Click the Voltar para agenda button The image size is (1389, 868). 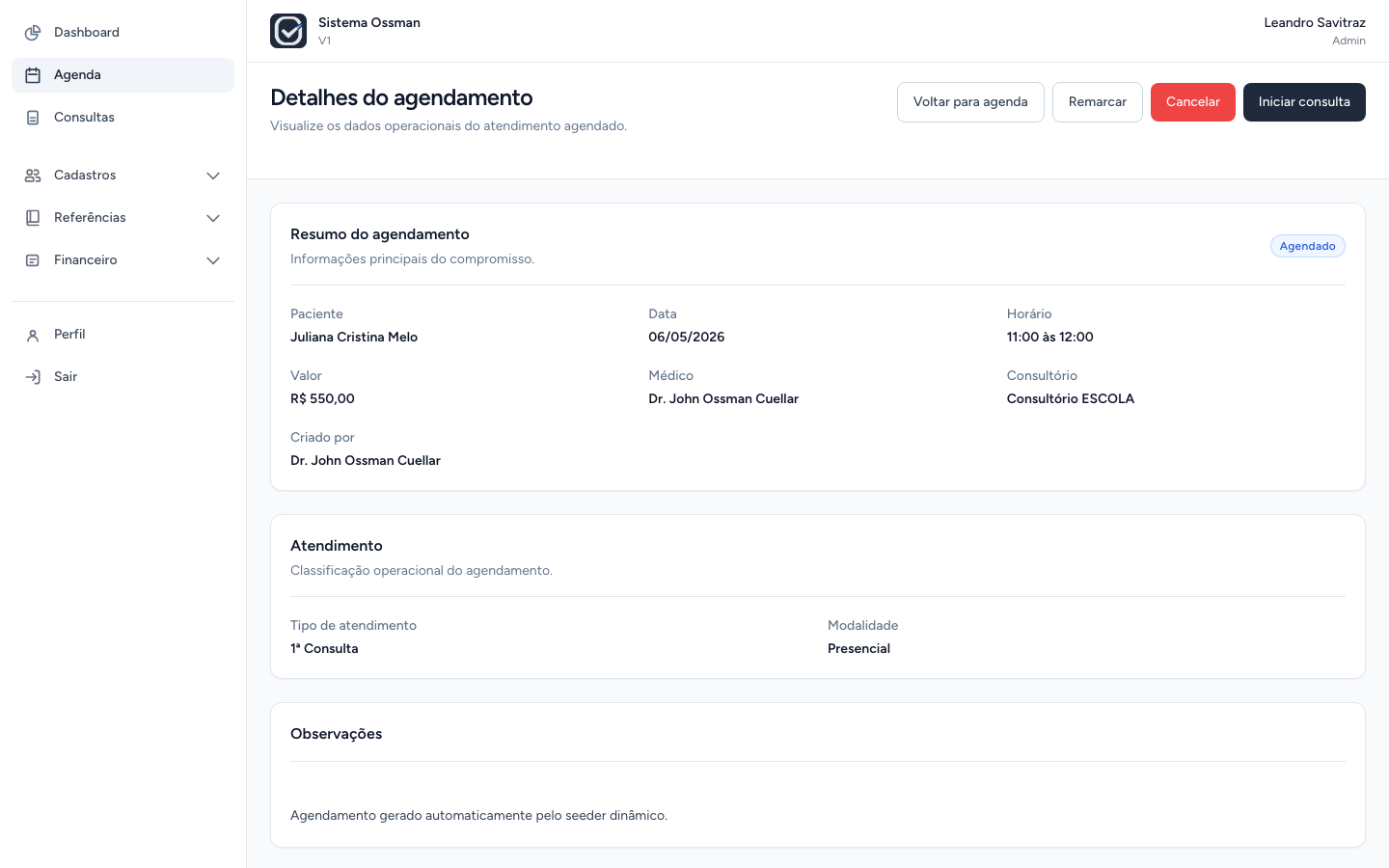(x=970, y=102)
